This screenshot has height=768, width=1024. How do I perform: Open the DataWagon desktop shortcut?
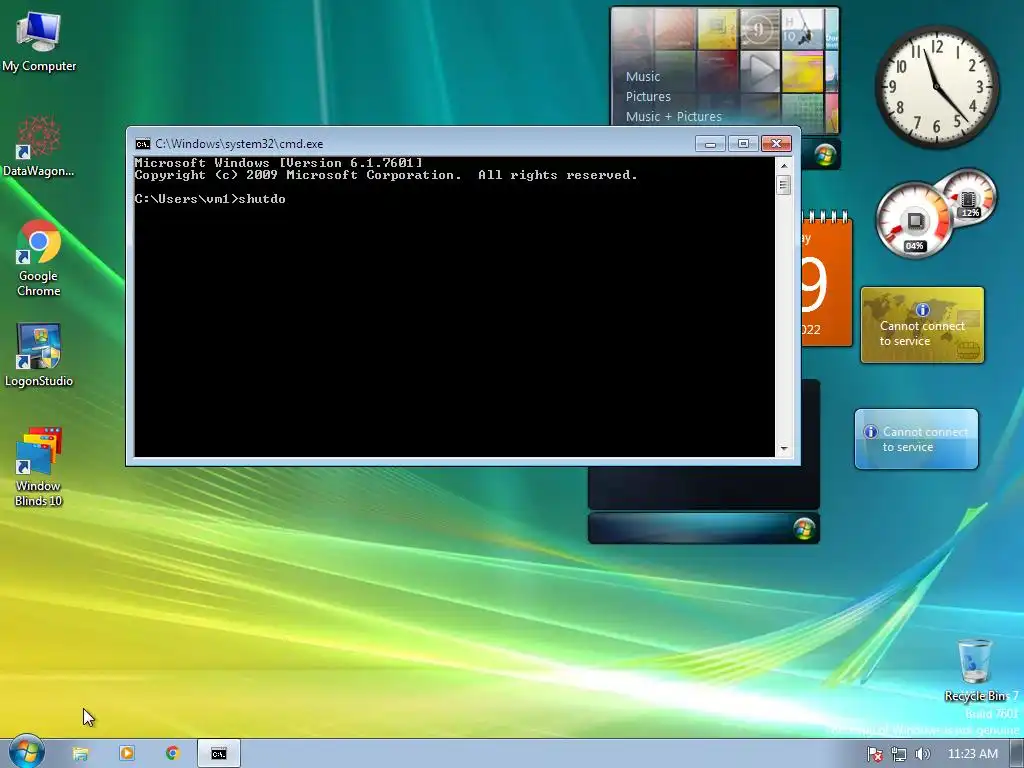point(39,146)
